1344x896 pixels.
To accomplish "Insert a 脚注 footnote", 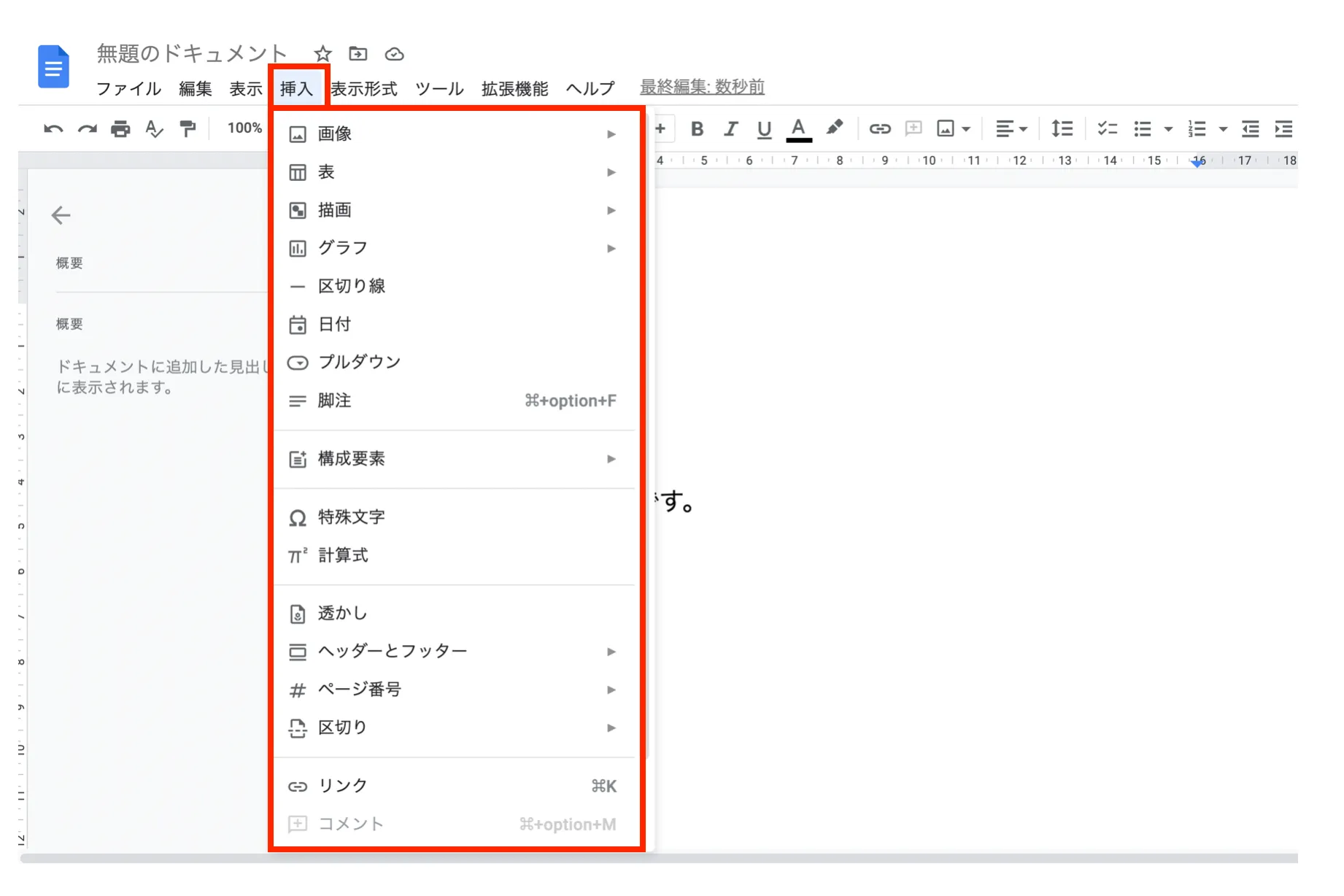I will coord(454,401).
